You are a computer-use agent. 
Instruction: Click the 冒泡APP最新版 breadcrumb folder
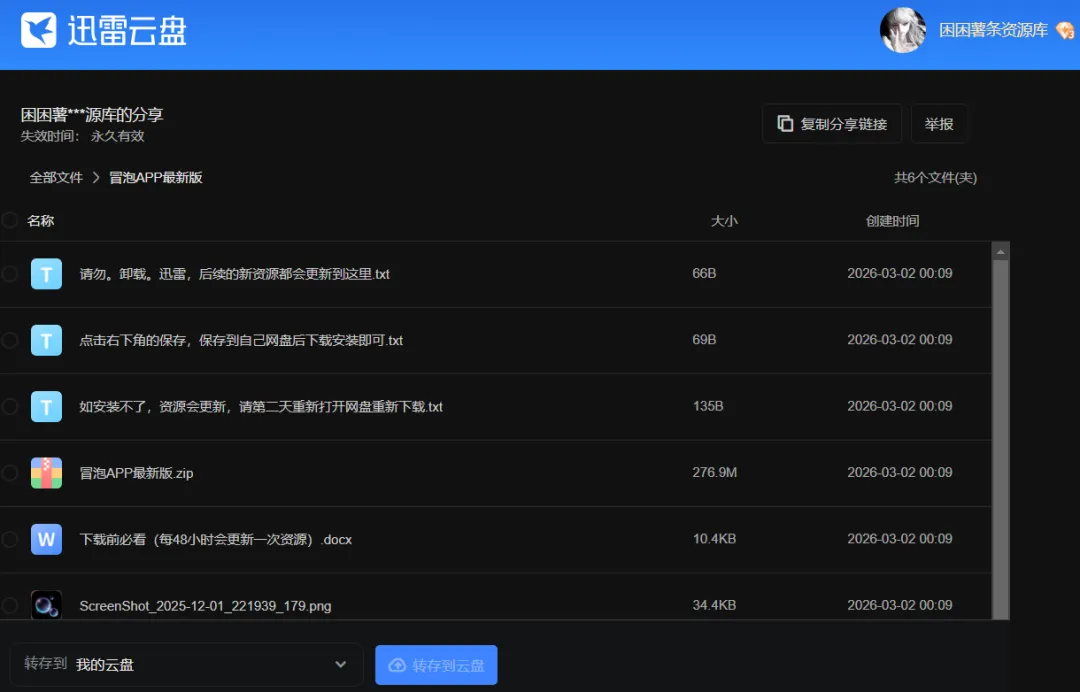click(x=156, y=178)
